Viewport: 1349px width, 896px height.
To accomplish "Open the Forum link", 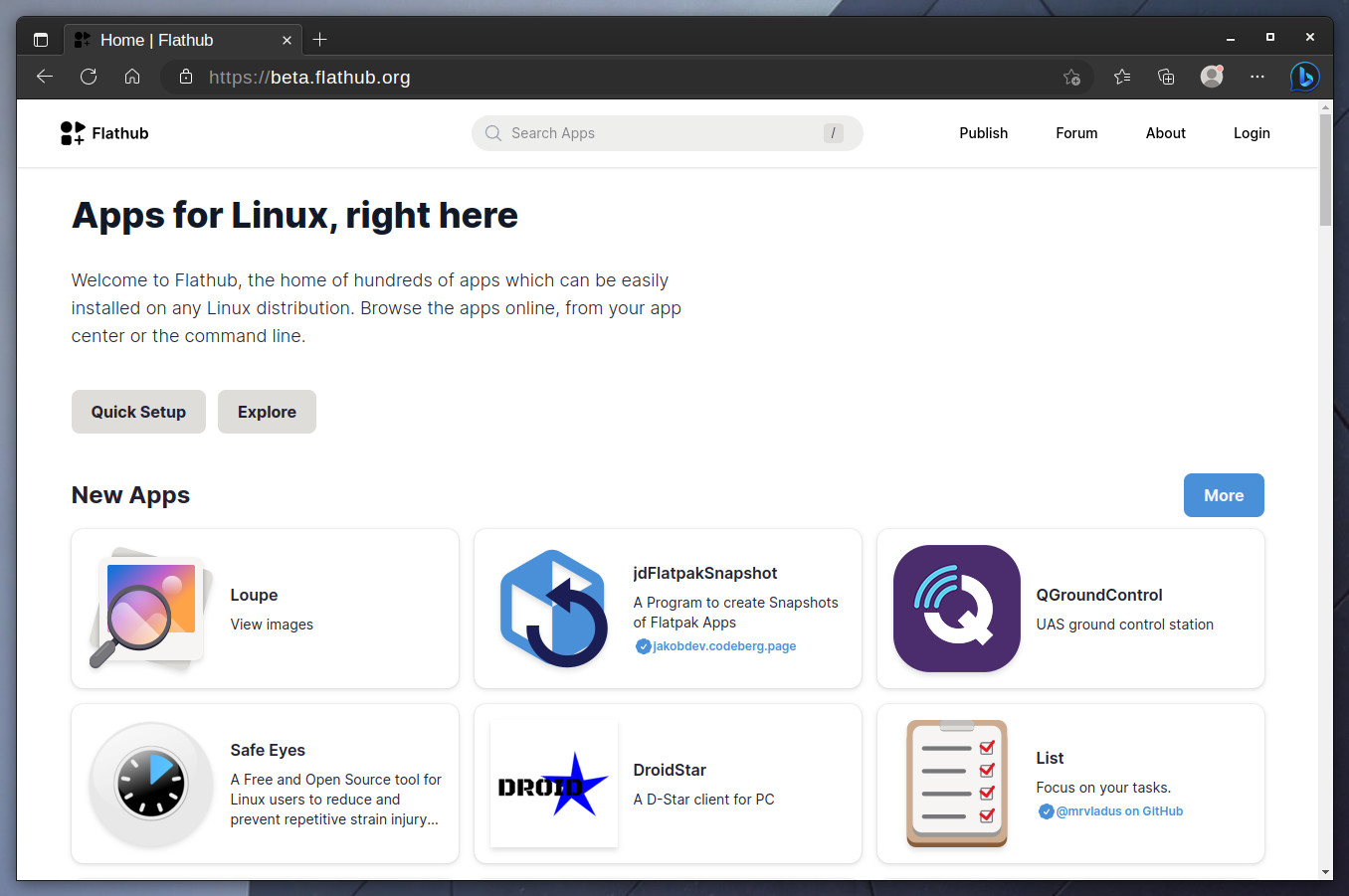I will (x=1076, y=133).
